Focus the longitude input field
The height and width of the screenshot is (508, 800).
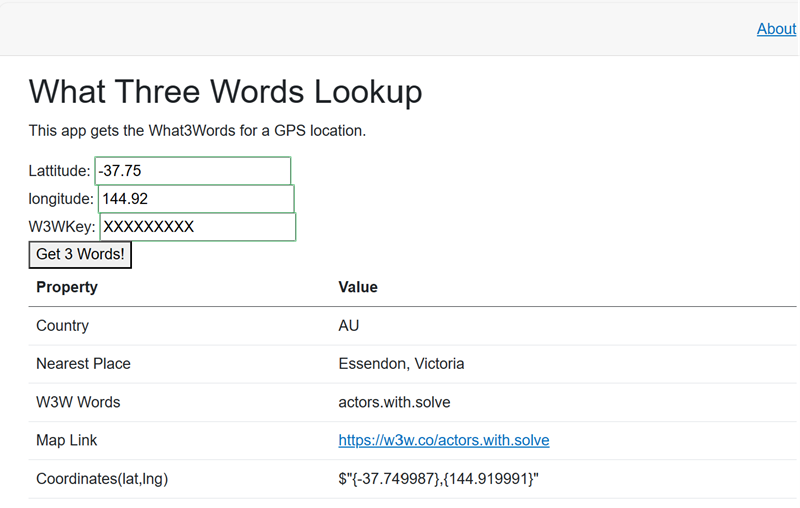coord(196,199)
